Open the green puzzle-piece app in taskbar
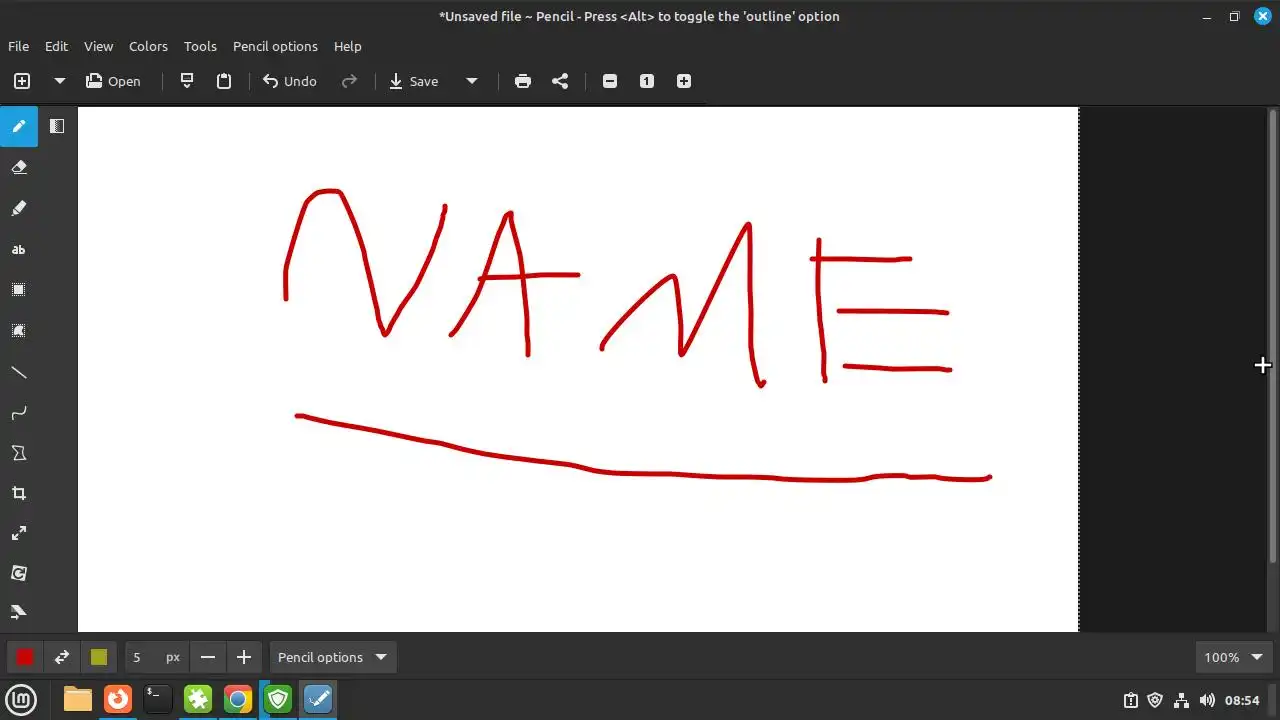This screenshot has width=1280, height=720. 198,700
